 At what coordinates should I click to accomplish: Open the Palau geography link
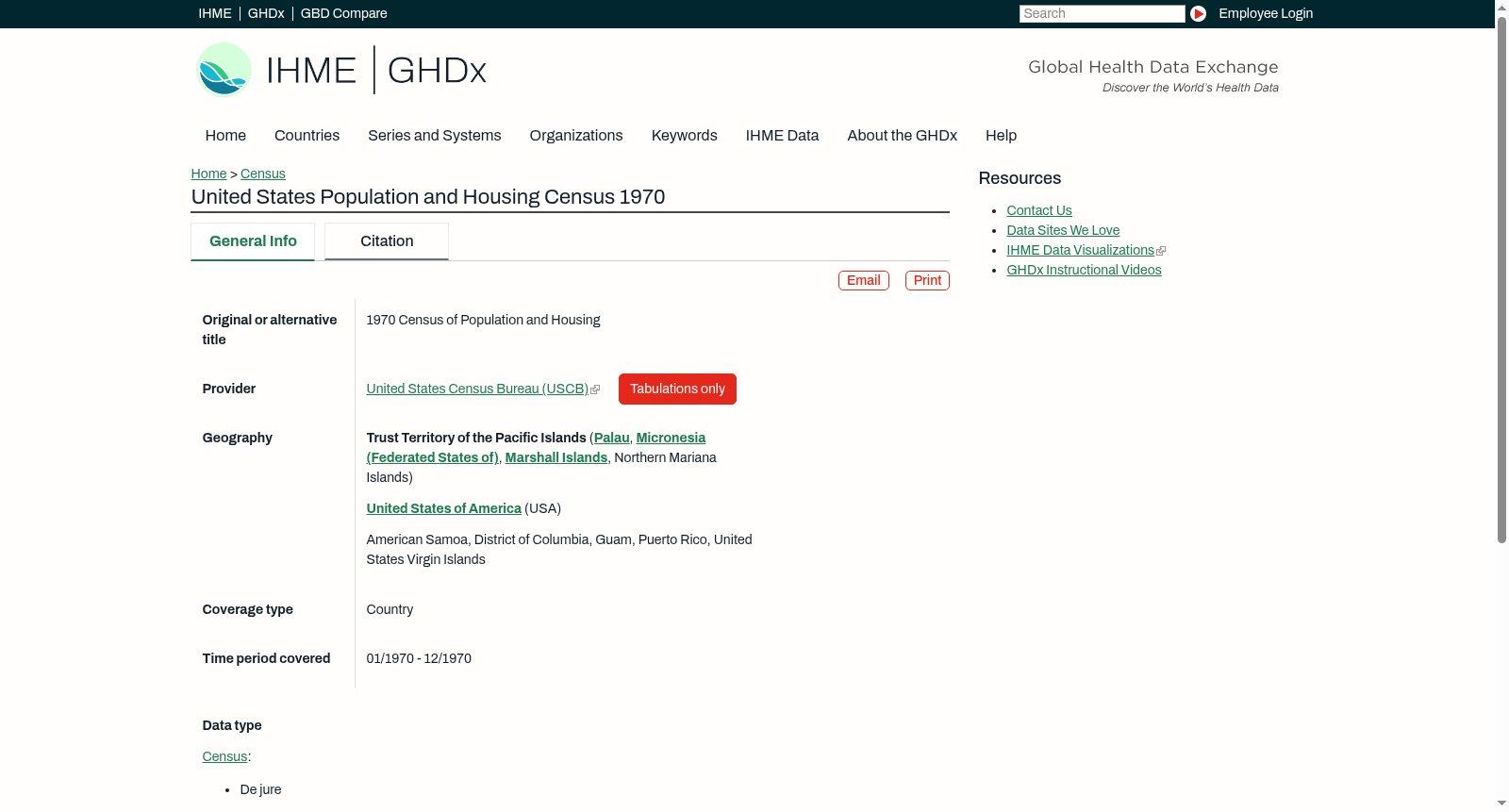pyautogui.click(x=611, y=438)
